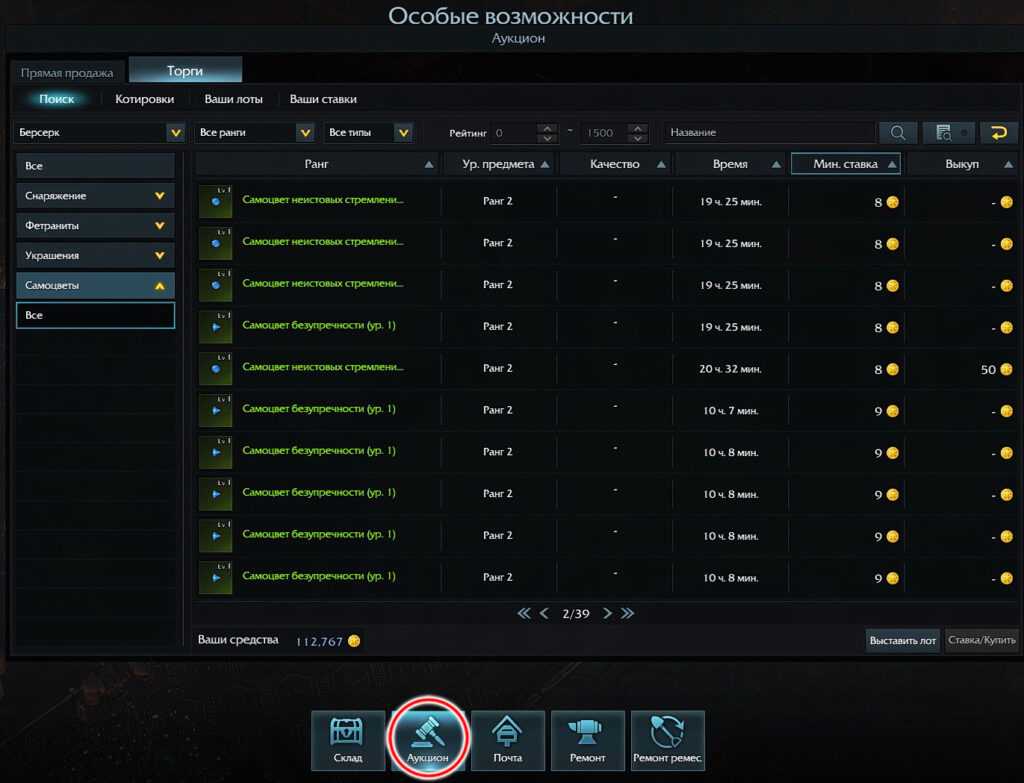Decrease the maximum rating 1500 stepper

click(x=637, y=138)
